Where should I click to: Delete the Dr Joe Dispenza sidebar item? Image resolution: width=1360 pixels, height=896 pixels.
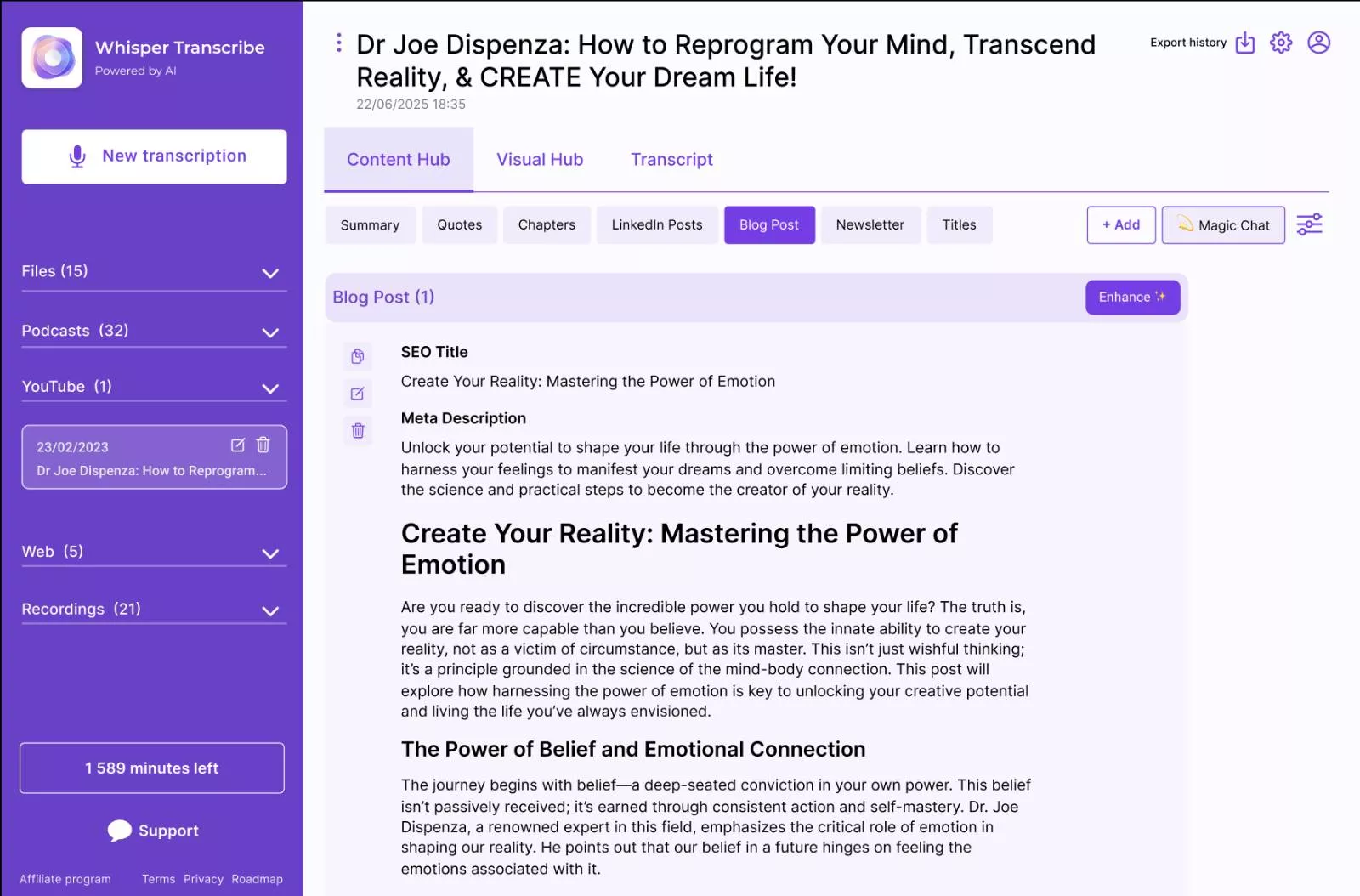263,445
